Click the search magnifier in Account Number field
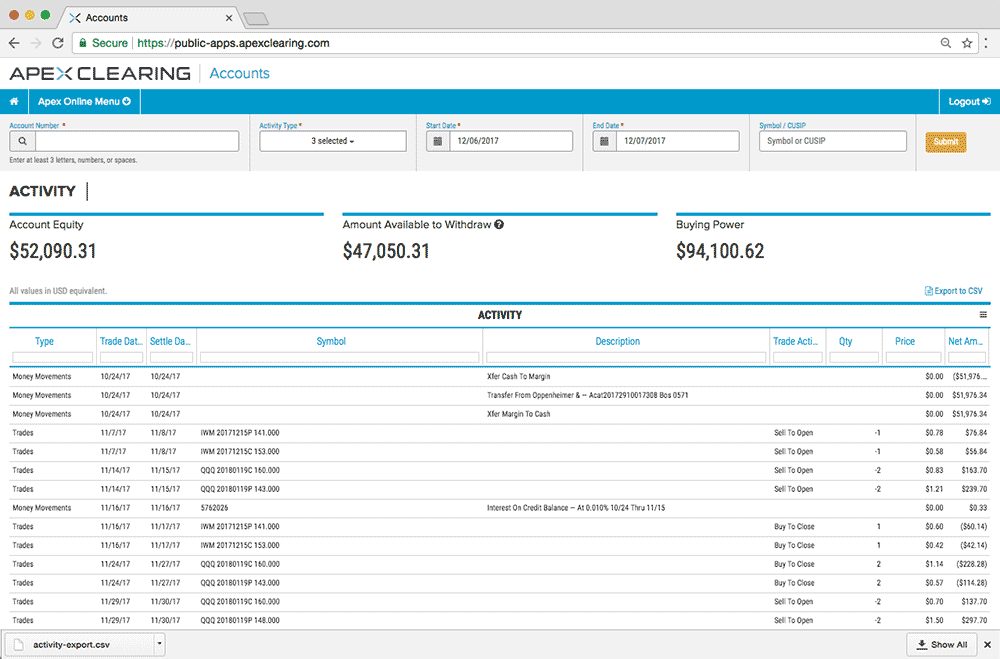The width and height of the screenshot is (1000, 659). [x=22, y=141]
